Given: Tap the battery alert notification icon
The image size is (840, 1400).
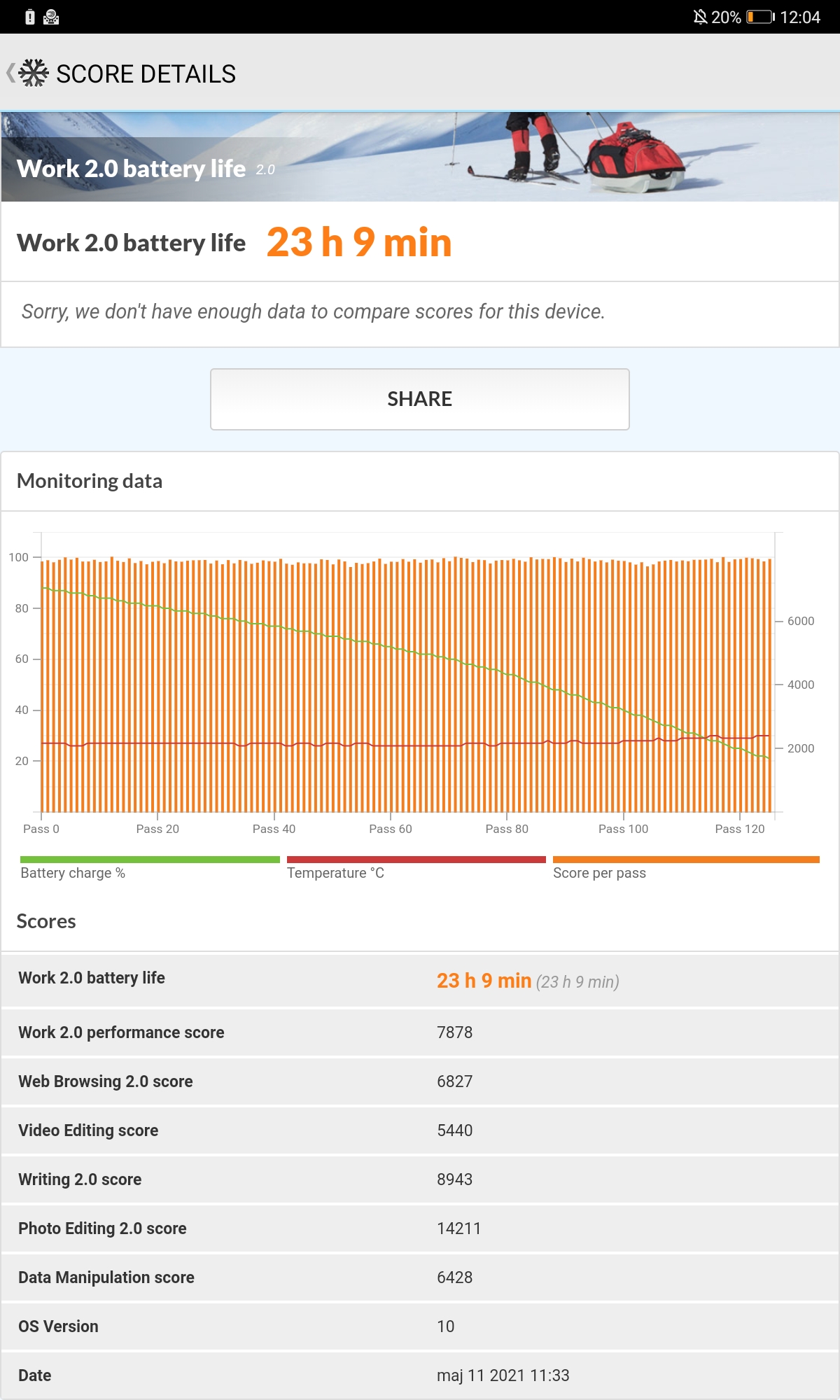Looking at the screenshot, I should point(29,17).
